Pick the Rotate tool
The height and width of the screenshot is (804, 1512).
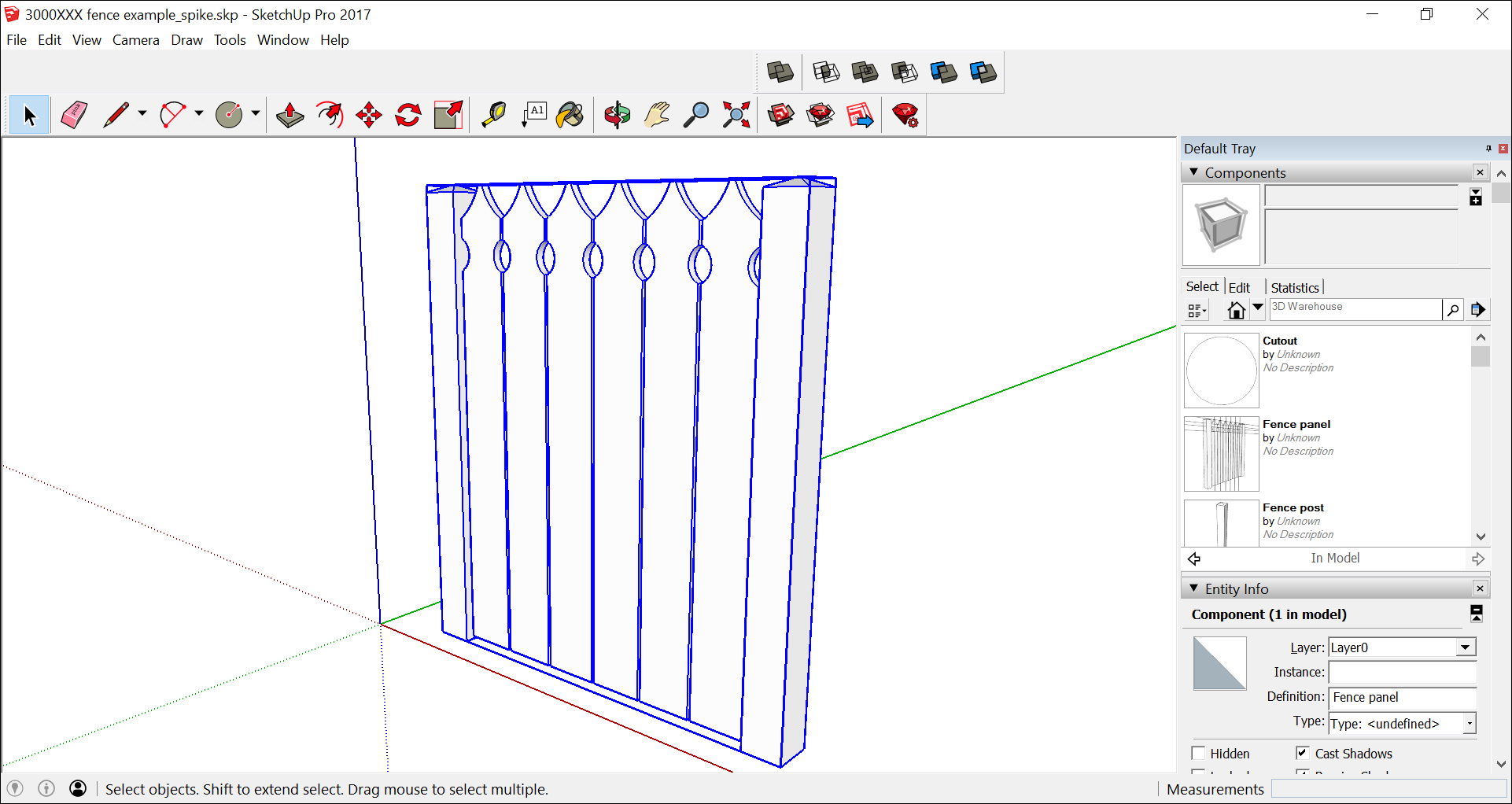(408, 115)
